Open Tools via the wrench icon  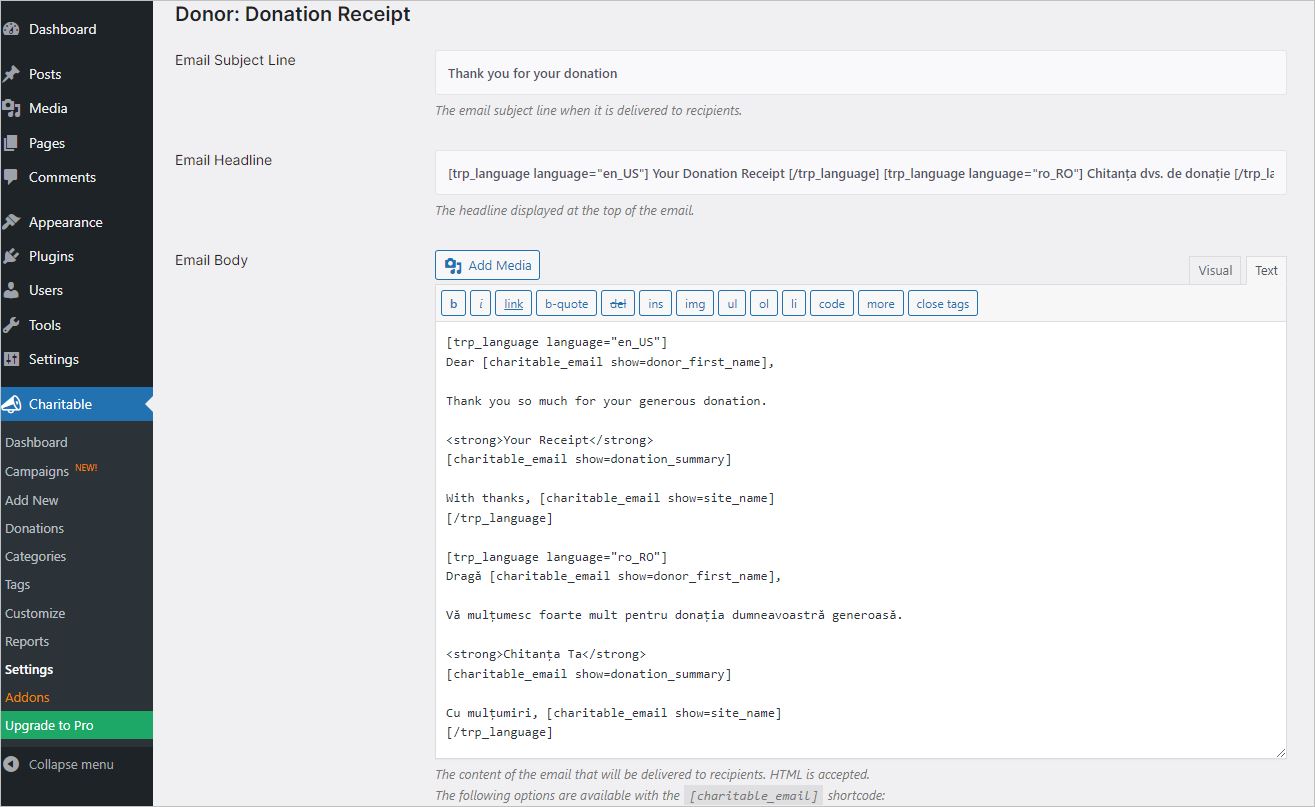tap(20, 324)
